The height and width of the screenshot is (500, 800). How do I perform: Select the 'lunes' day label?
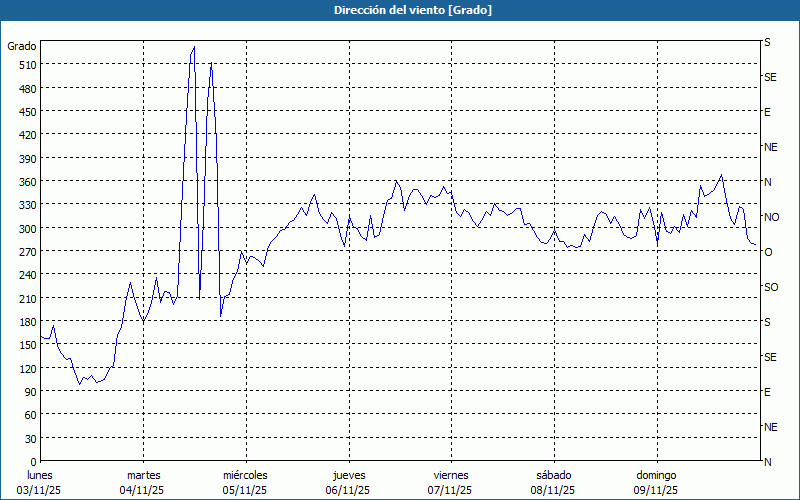[x=40, y=475]
